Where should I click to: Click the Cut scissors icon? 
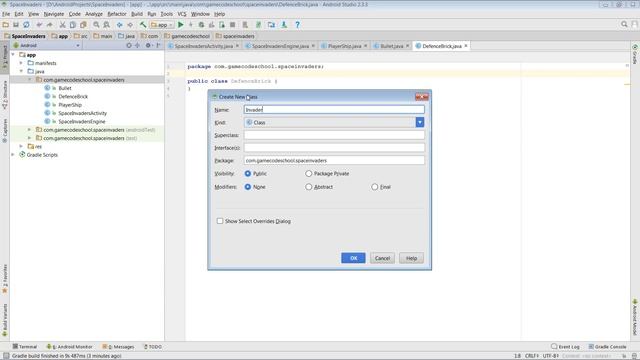click(x=62, y=25)
